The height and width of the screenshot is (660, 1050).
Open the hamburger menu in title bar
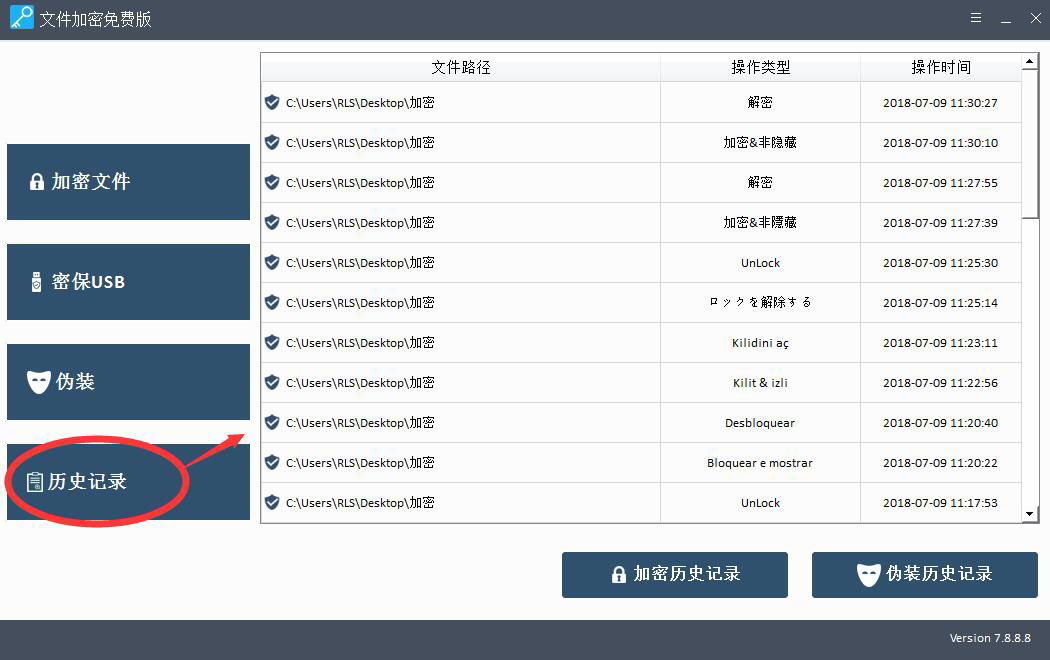(976, 18)
